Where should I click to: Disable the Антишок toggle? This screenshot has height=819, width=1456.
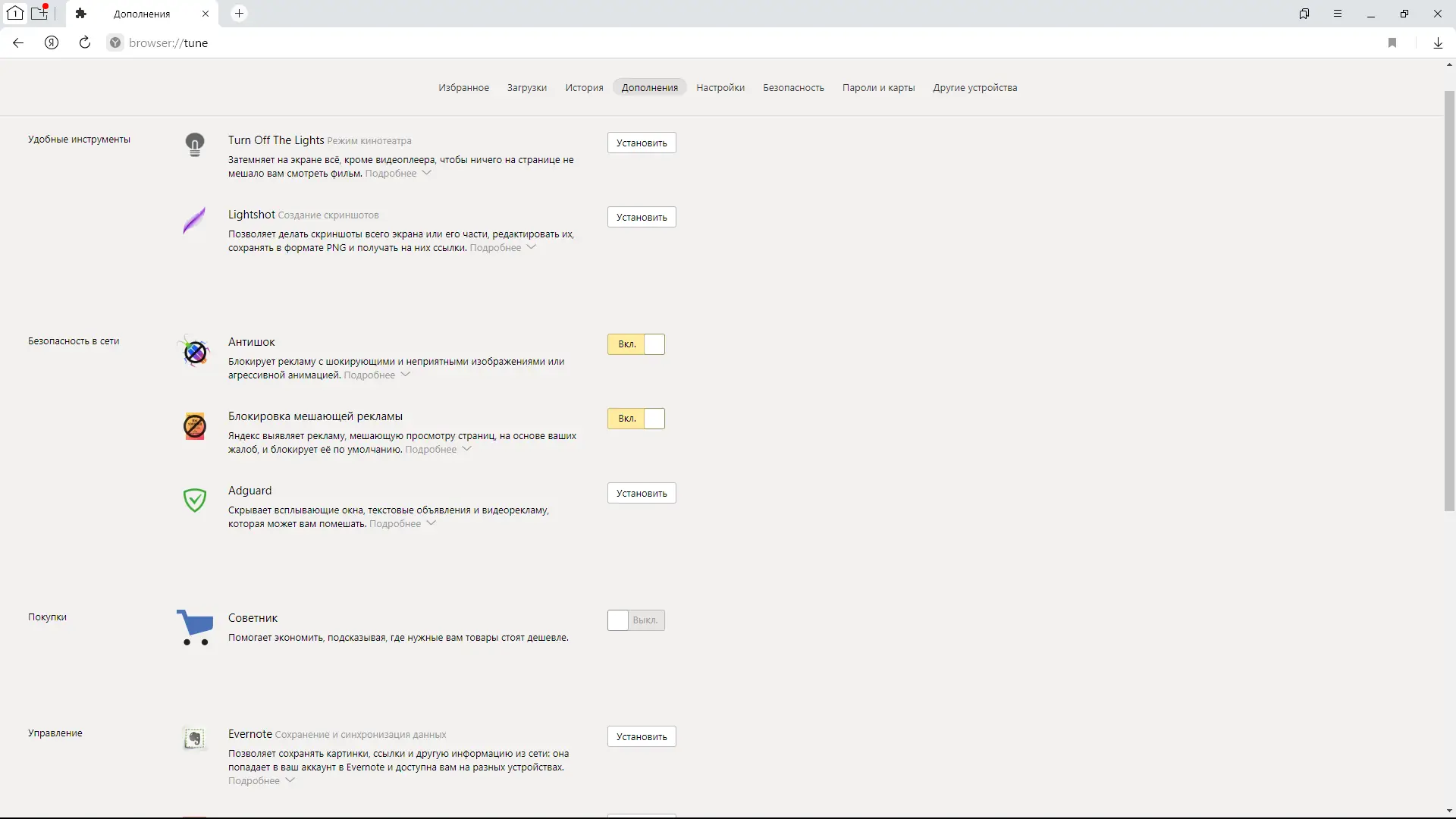[636, 344]
